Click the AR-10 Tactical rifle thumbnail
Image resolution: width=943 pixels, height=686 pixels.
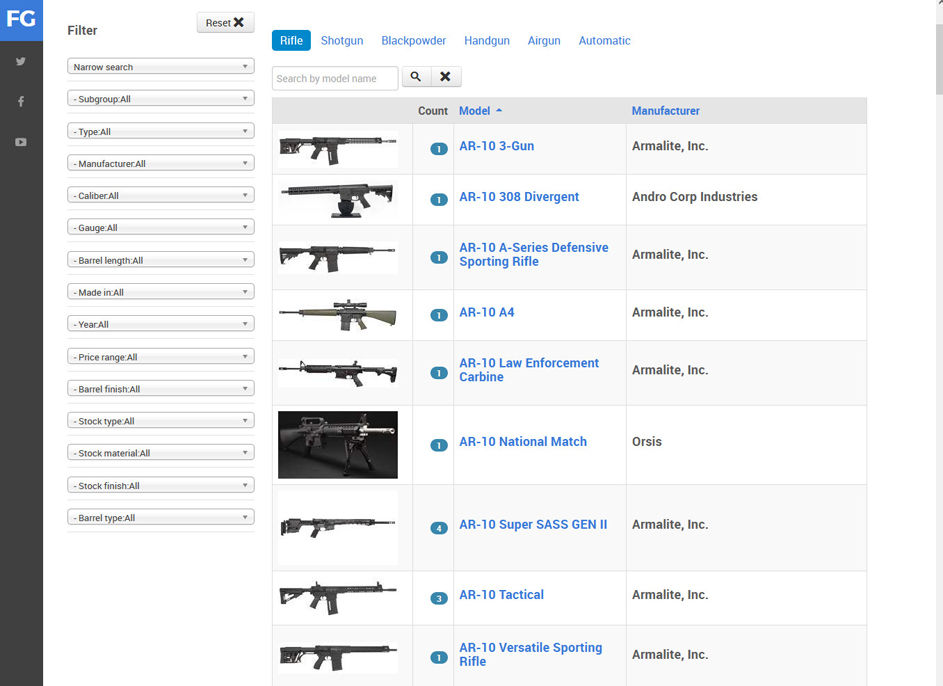pos(338,598)
